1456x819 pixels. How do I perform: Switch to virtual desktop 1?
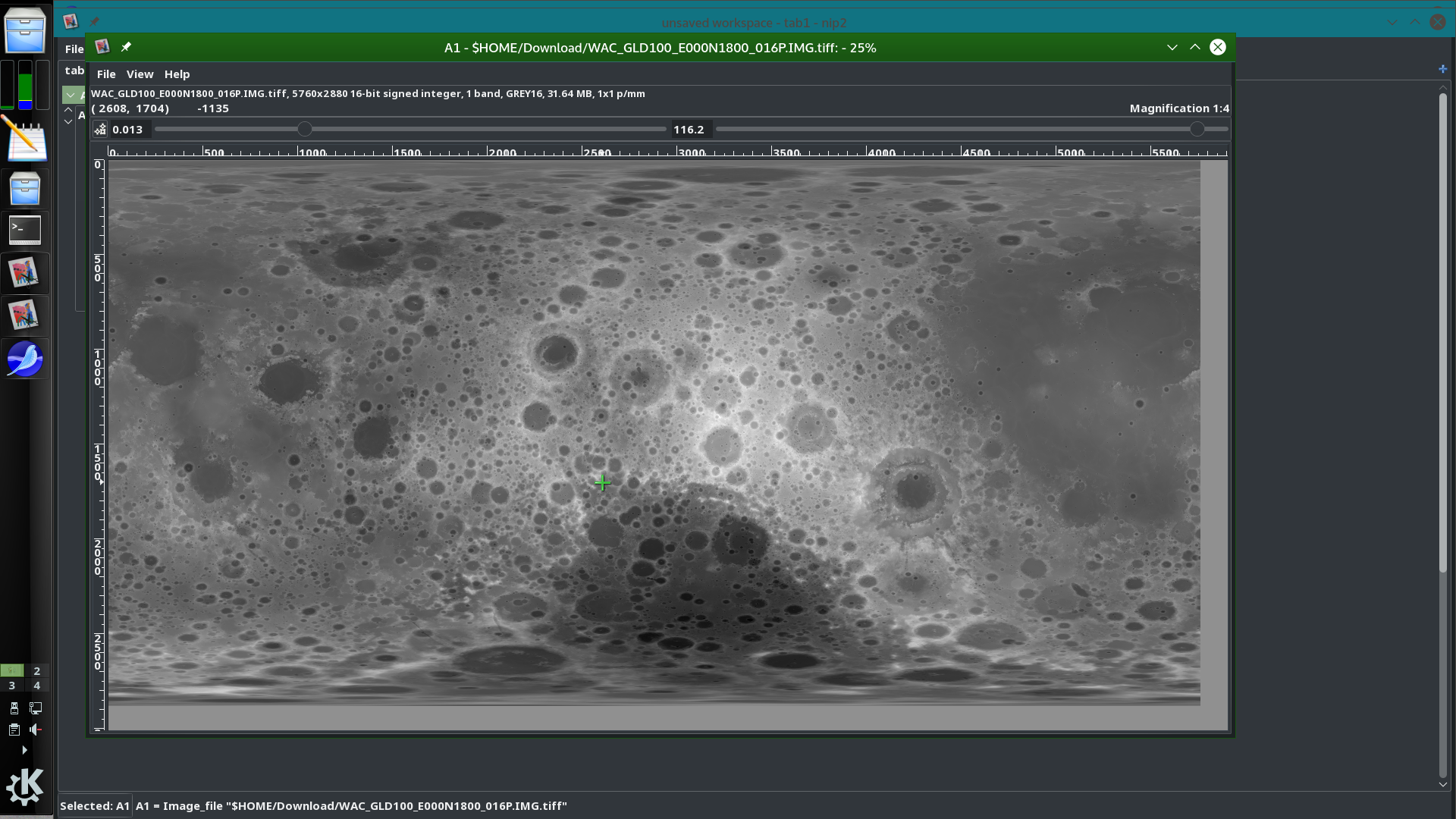pos(11,670)
